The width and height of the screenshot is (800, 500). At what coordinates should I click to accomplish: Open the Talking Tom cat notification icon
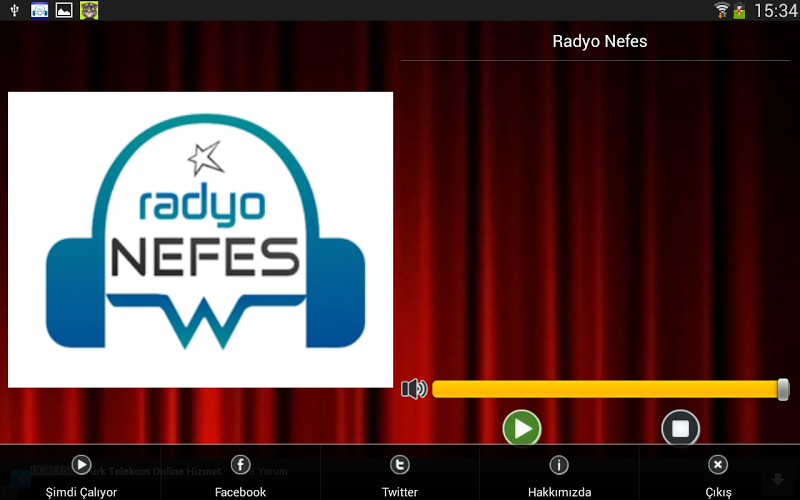tap(89, 10)
